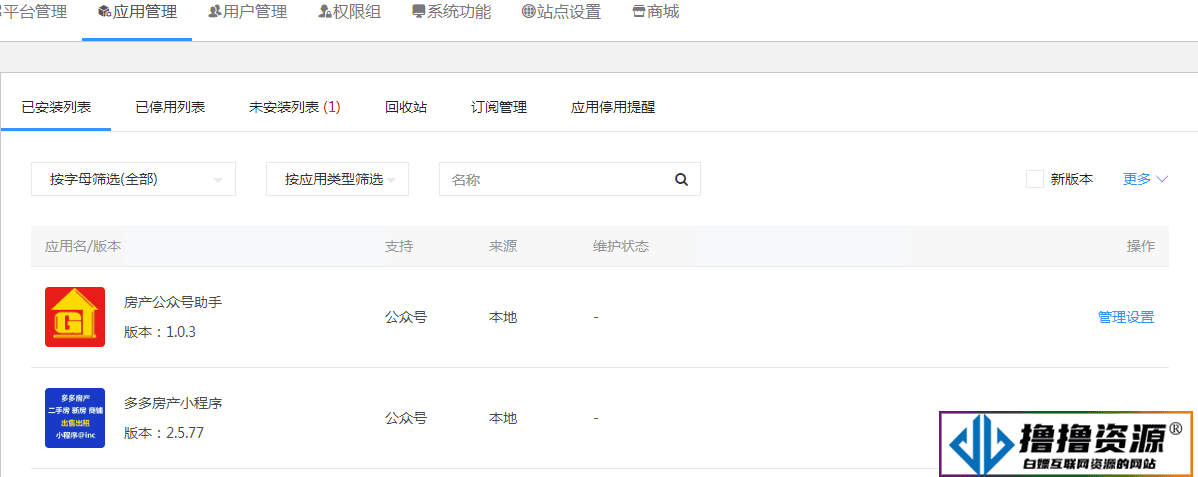
Task: Click the 来源 column header
Action: (503, 246)
